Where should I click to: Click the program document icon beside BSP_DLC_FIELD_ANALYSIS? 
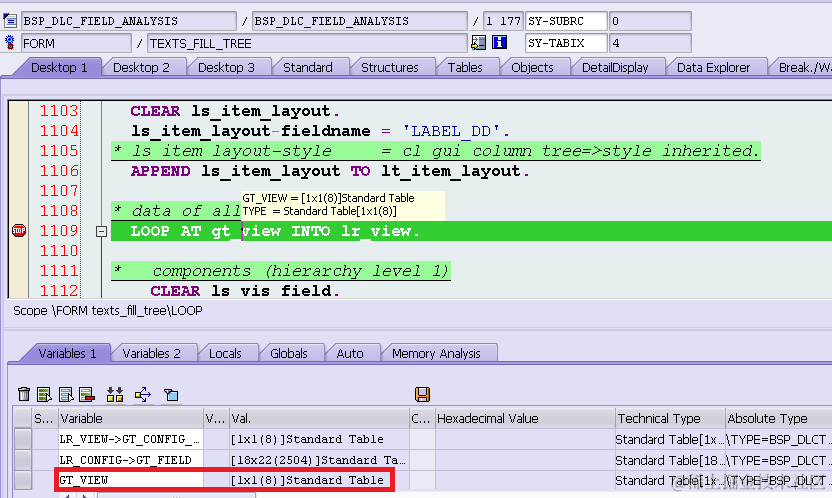pos(10,21)
